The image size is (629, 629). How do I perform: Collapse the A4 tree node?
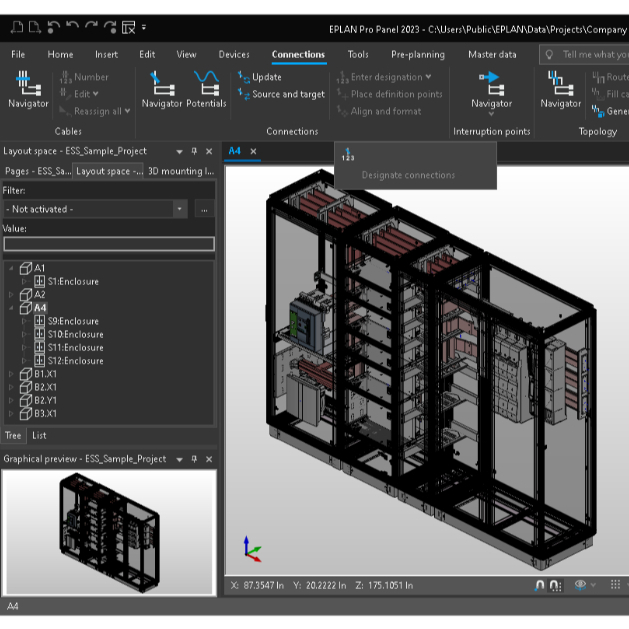[11, 308]
